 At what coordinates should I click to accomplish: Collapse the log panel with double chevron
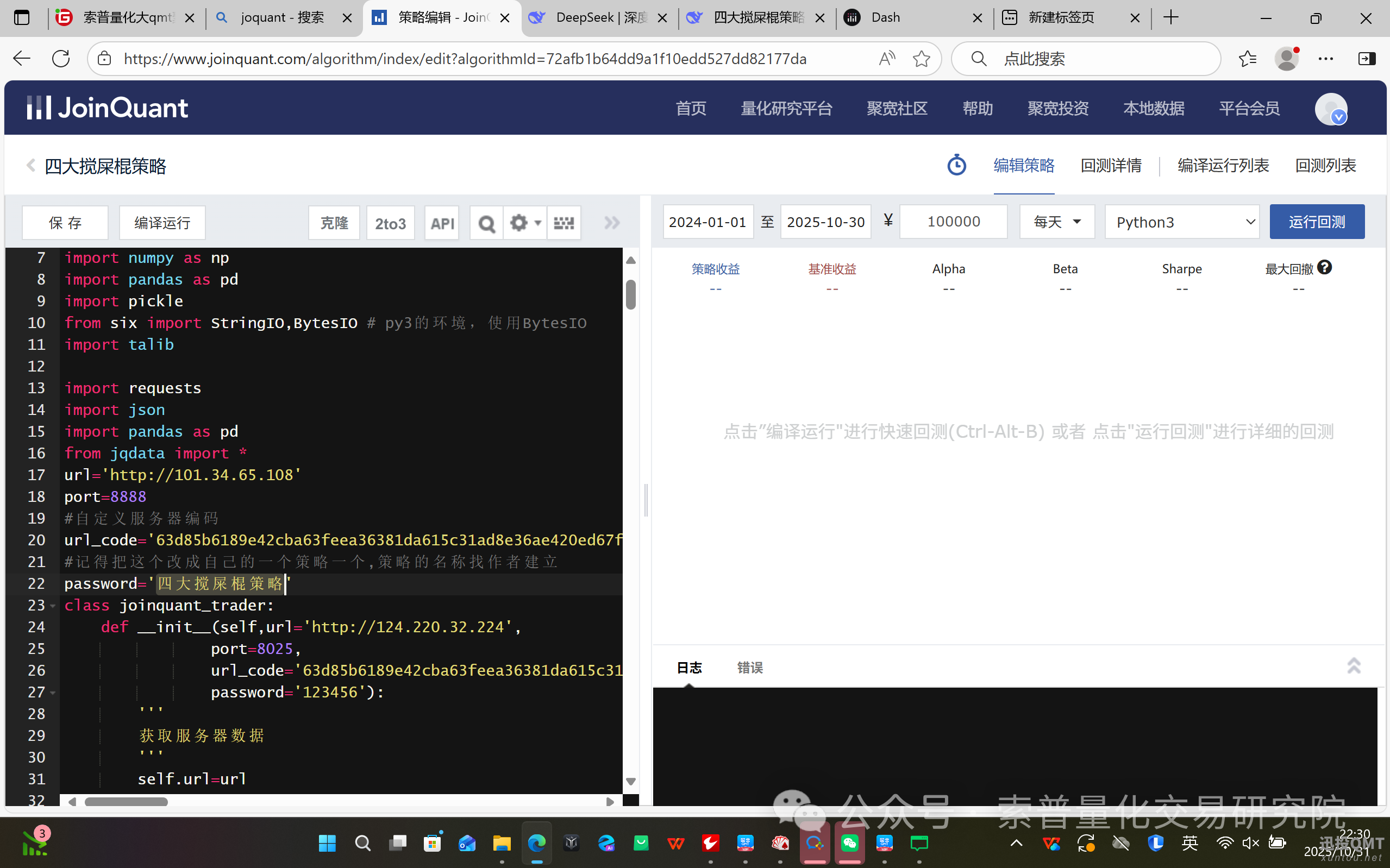coord(1354,666)
